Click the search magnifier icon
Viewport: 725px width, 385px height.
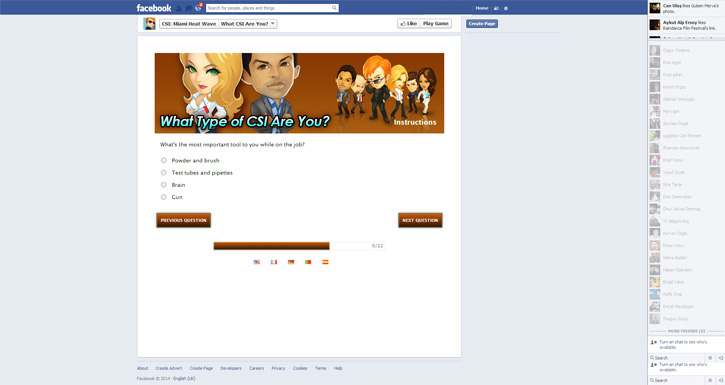coord(334,8)
